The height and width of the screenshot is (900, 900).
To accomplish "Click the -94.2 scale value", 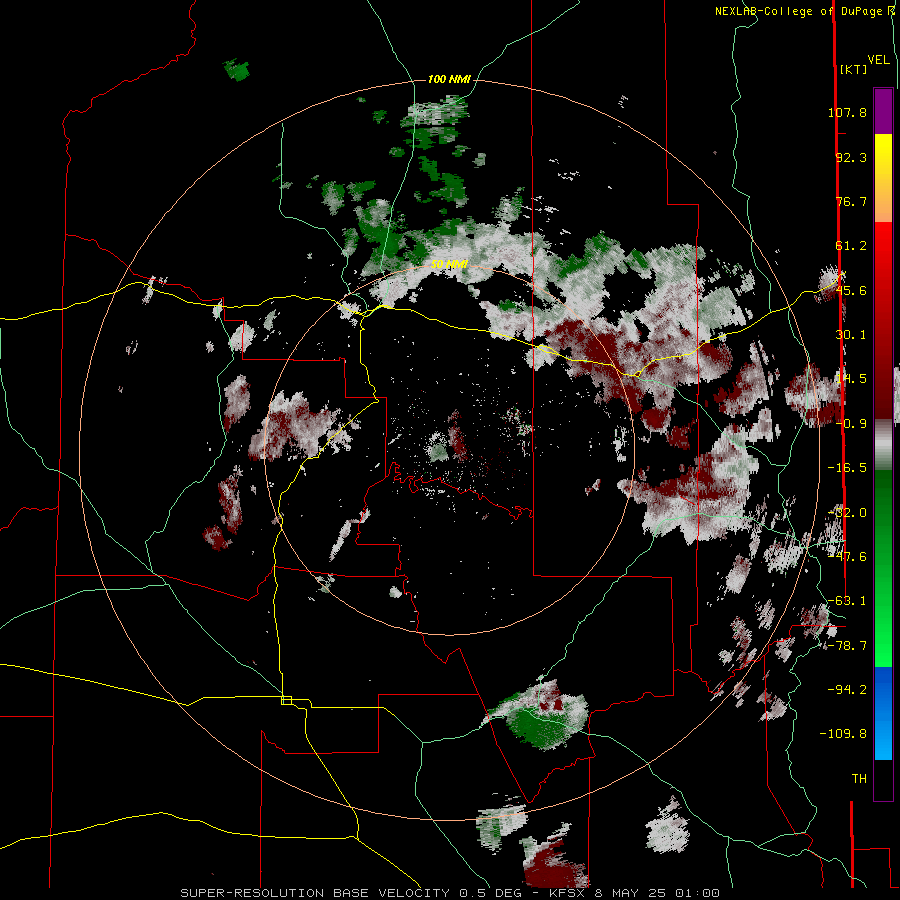I will 847,690.
